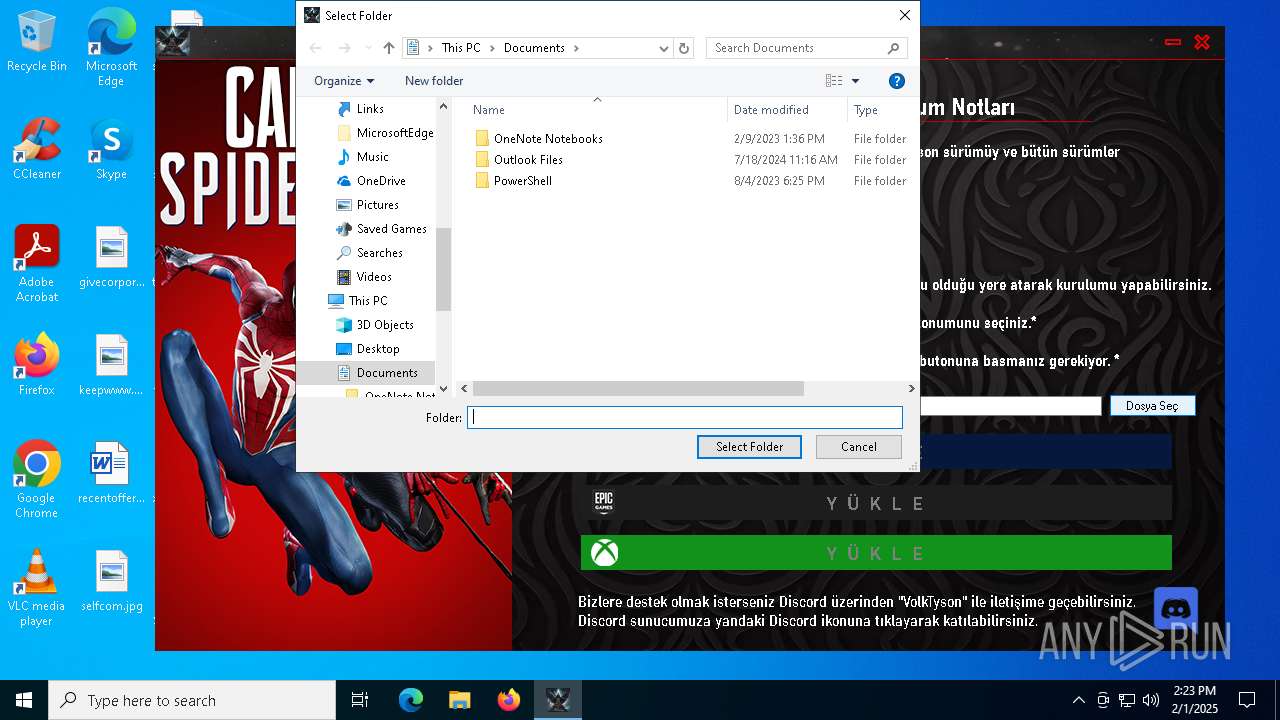Click the Xbox YÜKLE green button
This screenshot has width=1280, height=720.
877,553
